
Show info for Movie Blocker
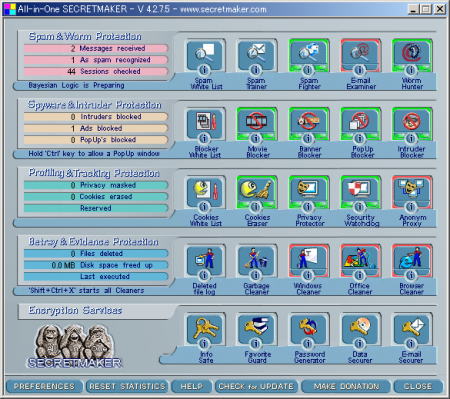(x=256, y=138)
